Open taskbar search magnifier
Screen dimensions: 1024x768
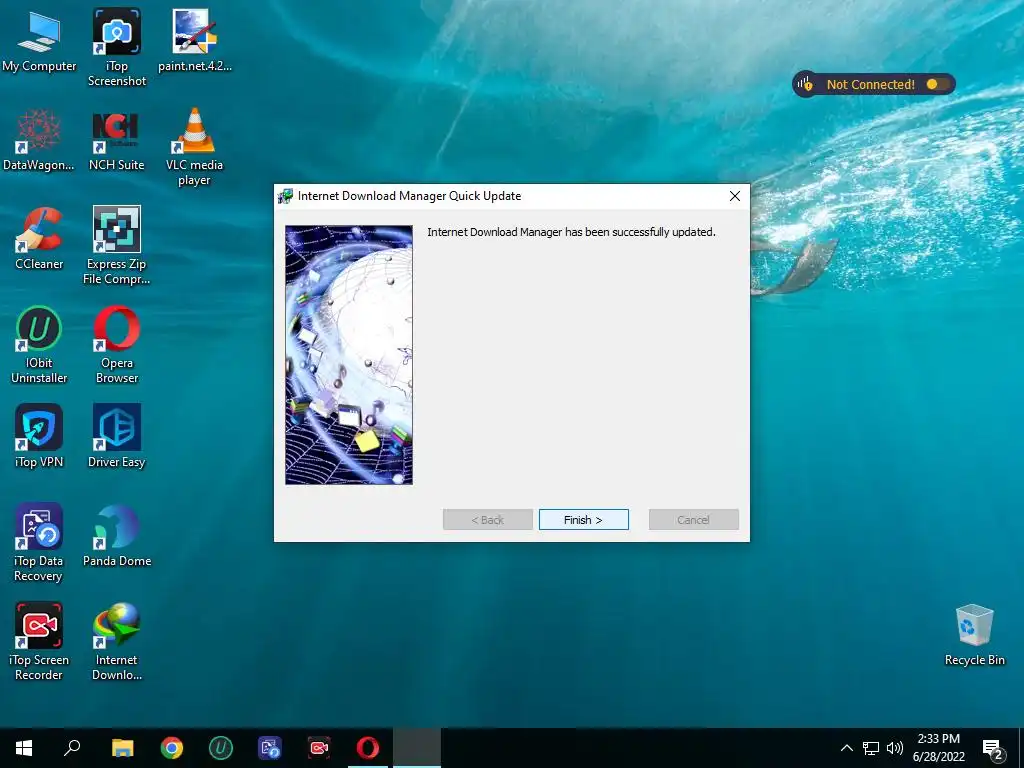(x=72, y=748)
